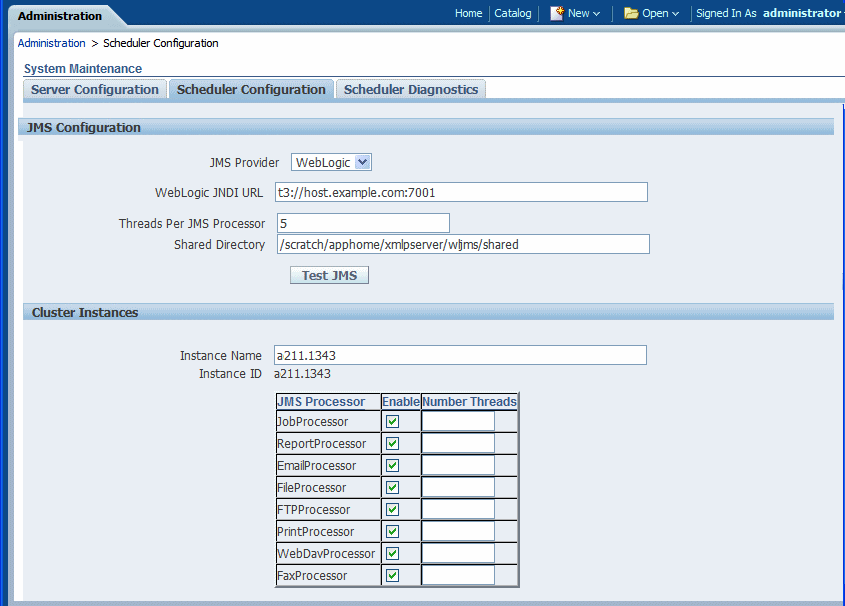
Task: Switch to Server Configuration tab
Action: tap(94, 89)
